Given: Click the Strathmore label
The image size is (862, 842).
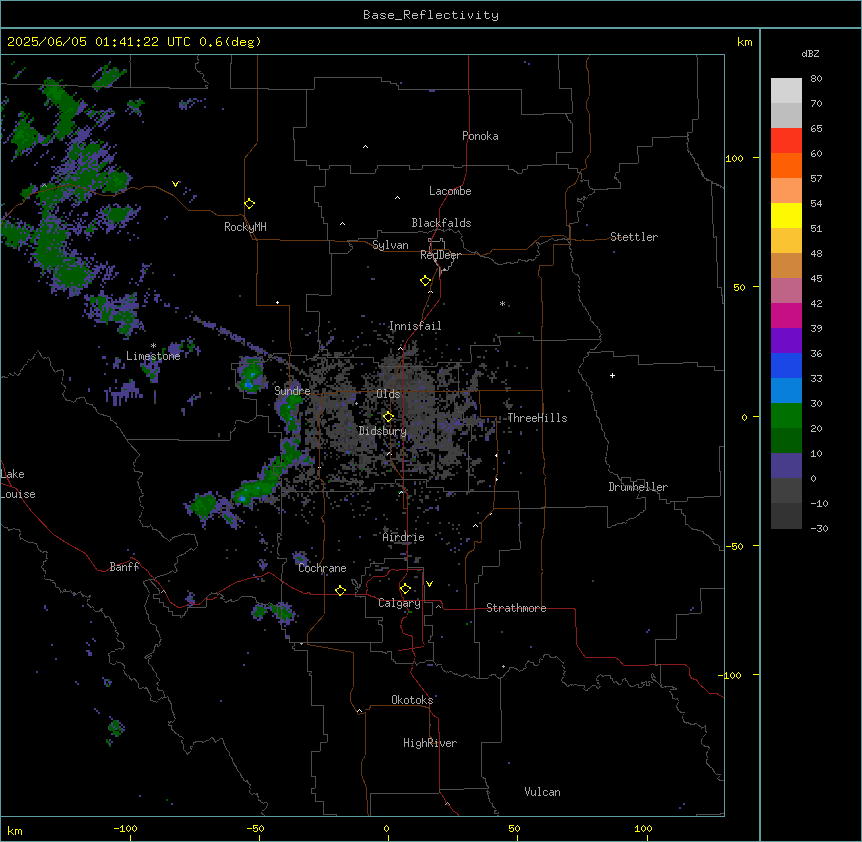Looking at the screenshot, I should 516,608.
